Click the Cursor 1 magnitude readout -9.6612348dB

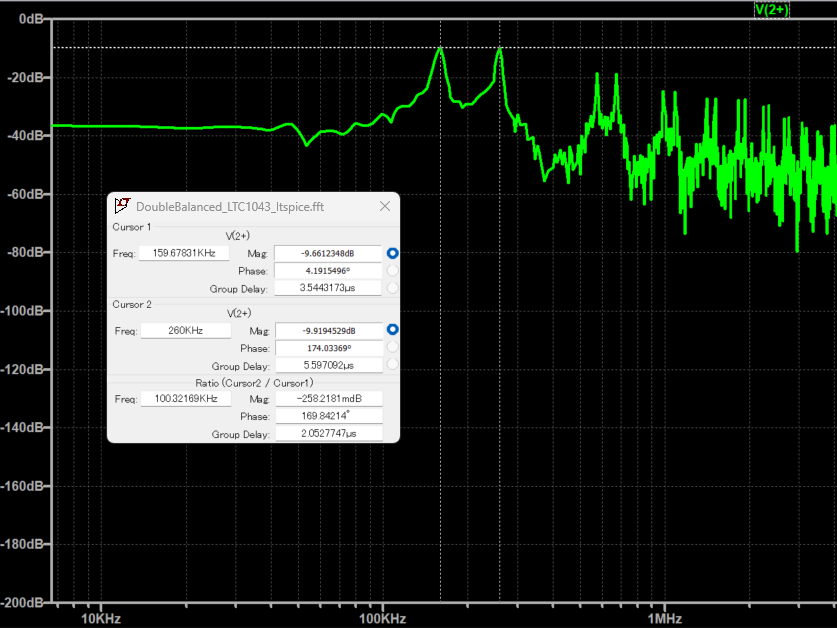point(328,253)
